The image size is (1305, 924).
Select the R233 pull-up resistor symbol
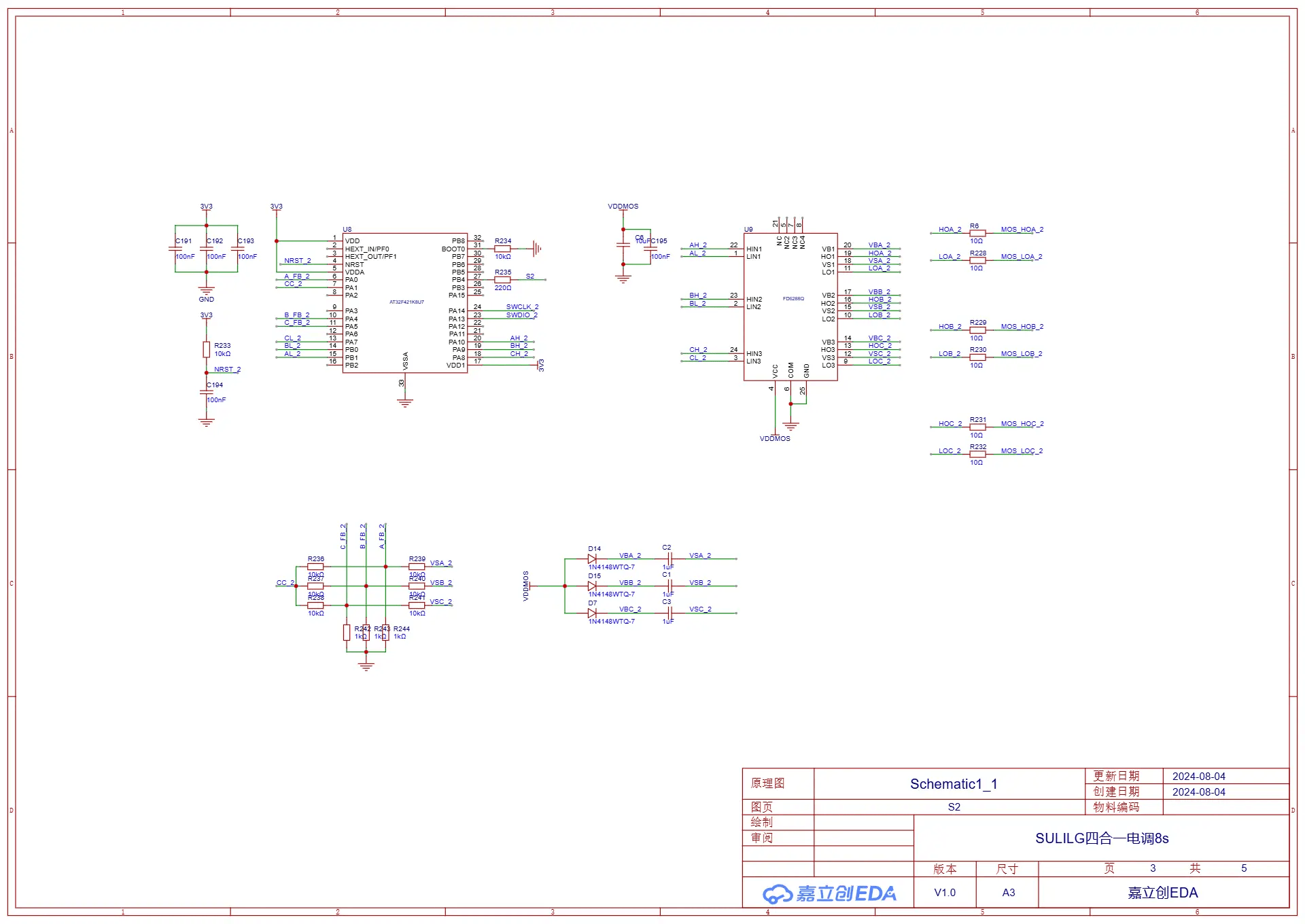pyautogui.click(x=206, y=349)
